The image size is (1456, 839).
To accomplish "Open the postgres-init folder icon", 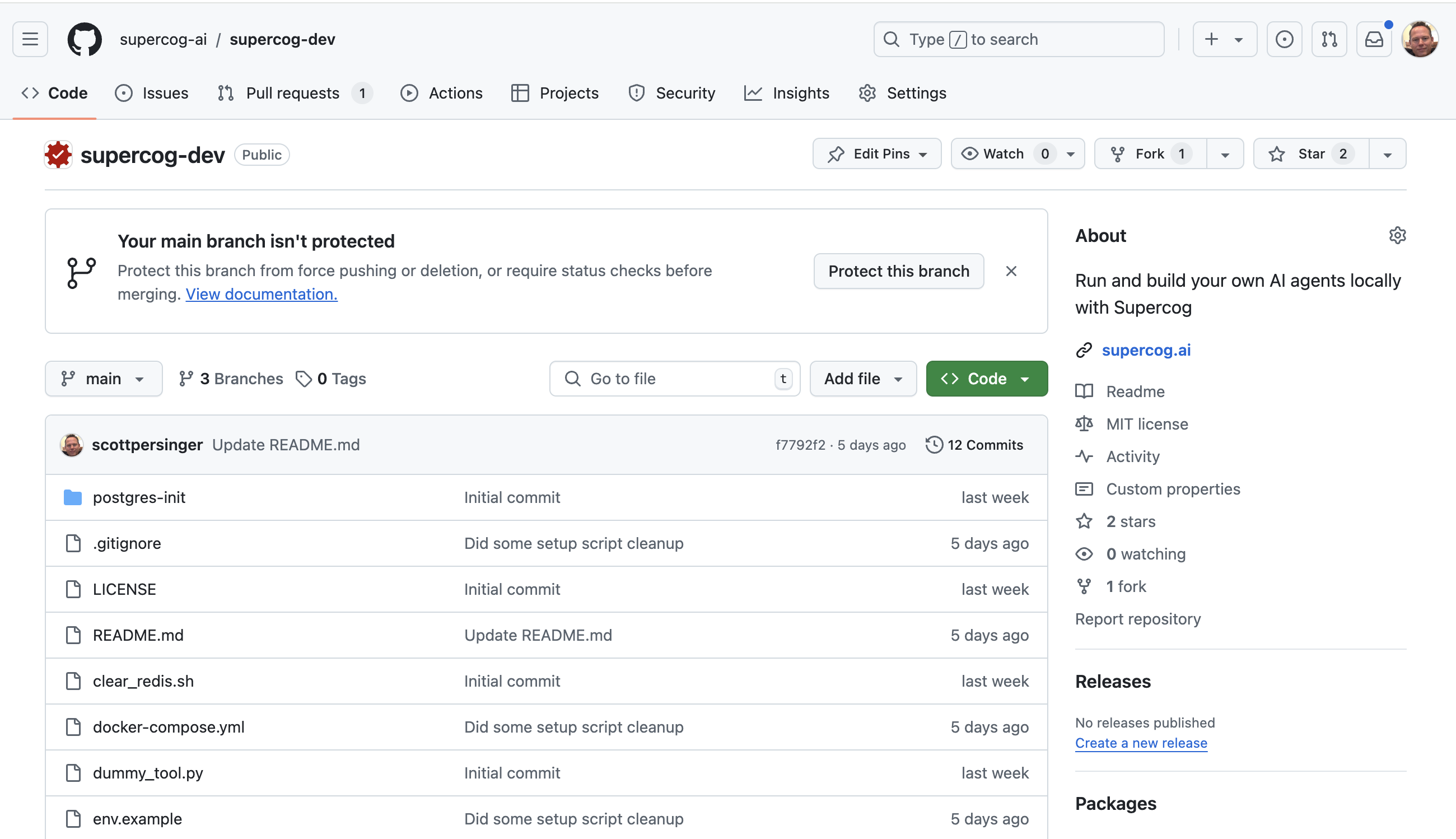I will pyautogui.click(x=73, y=497).
